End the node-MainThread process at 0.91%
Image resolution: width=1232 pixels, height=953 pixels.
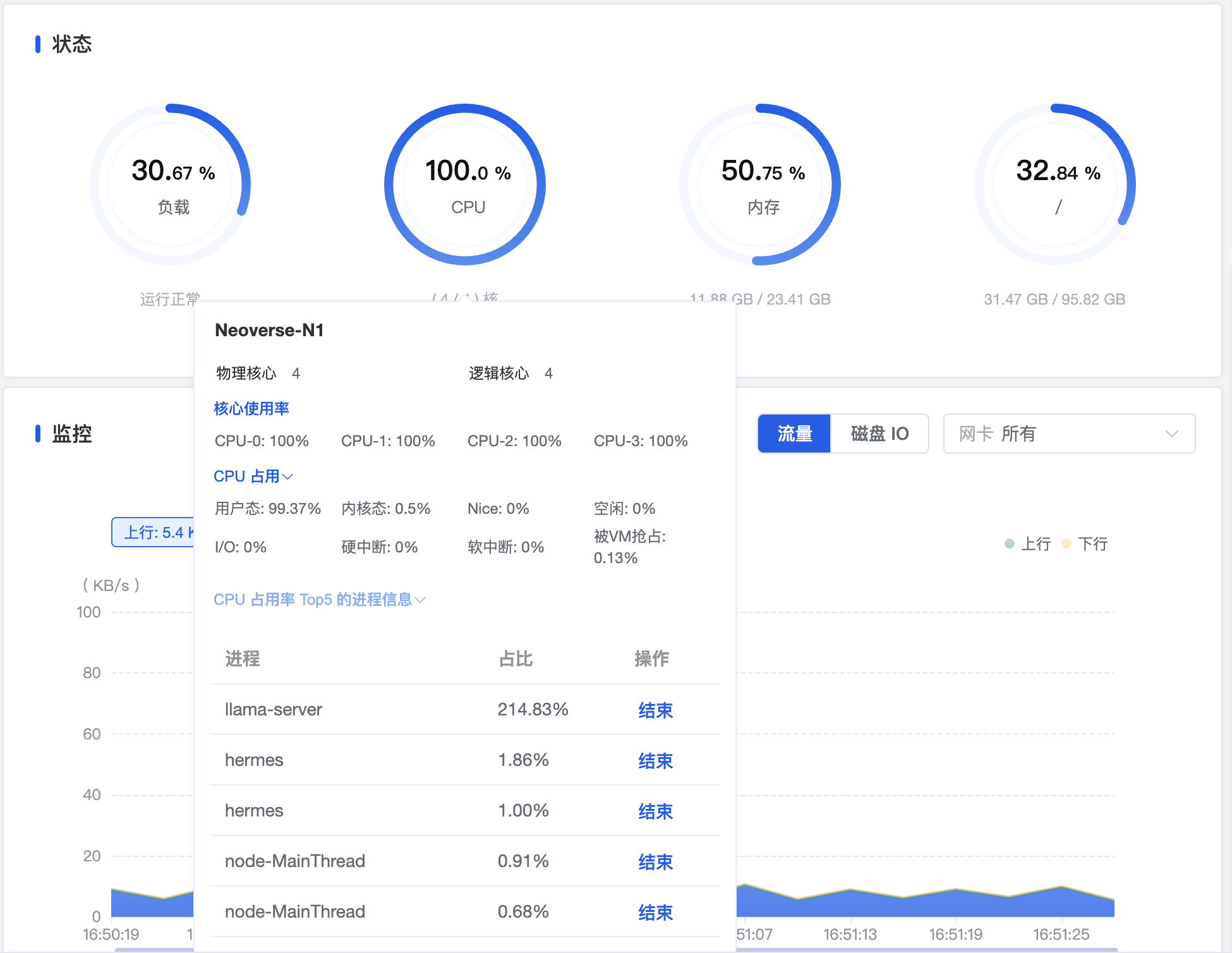point(655,862)
